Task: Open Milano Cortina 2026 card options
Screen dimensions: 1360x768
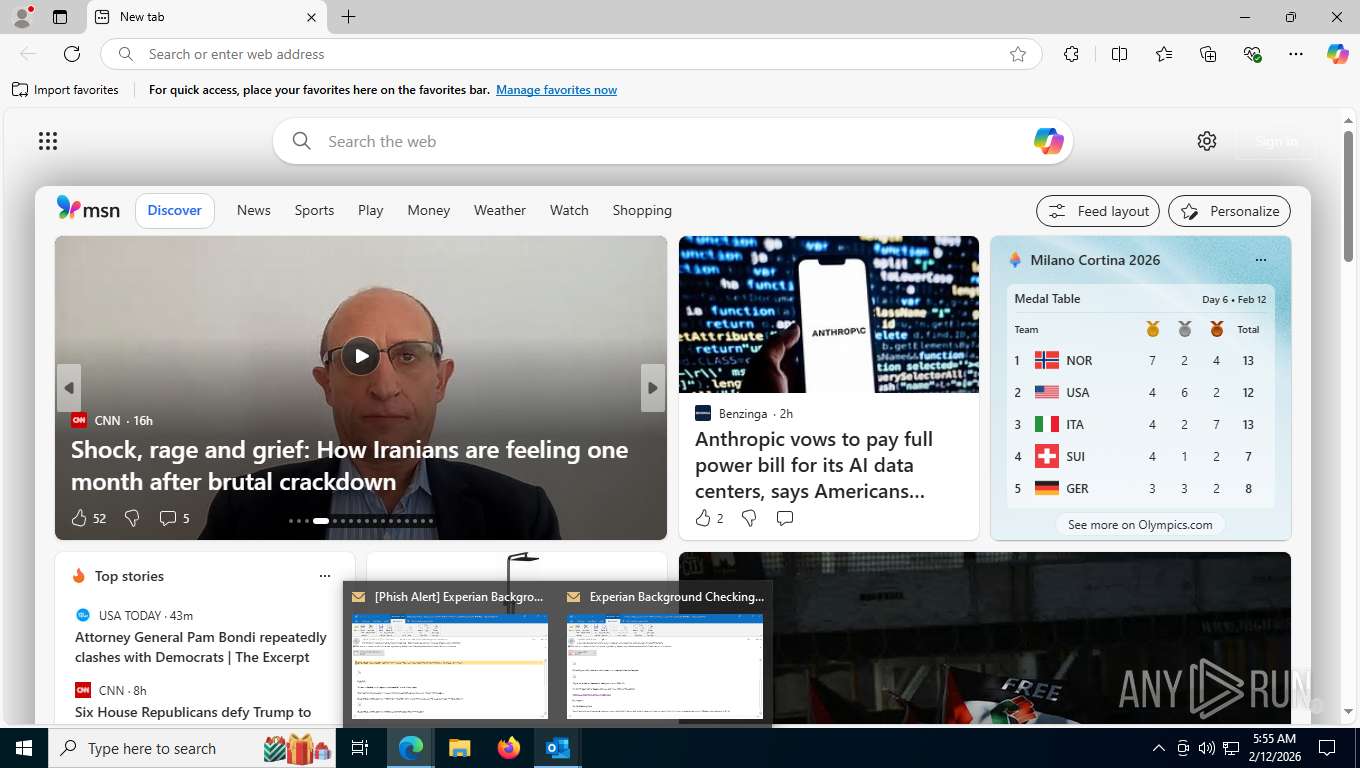Action: tap(1260, 260)
